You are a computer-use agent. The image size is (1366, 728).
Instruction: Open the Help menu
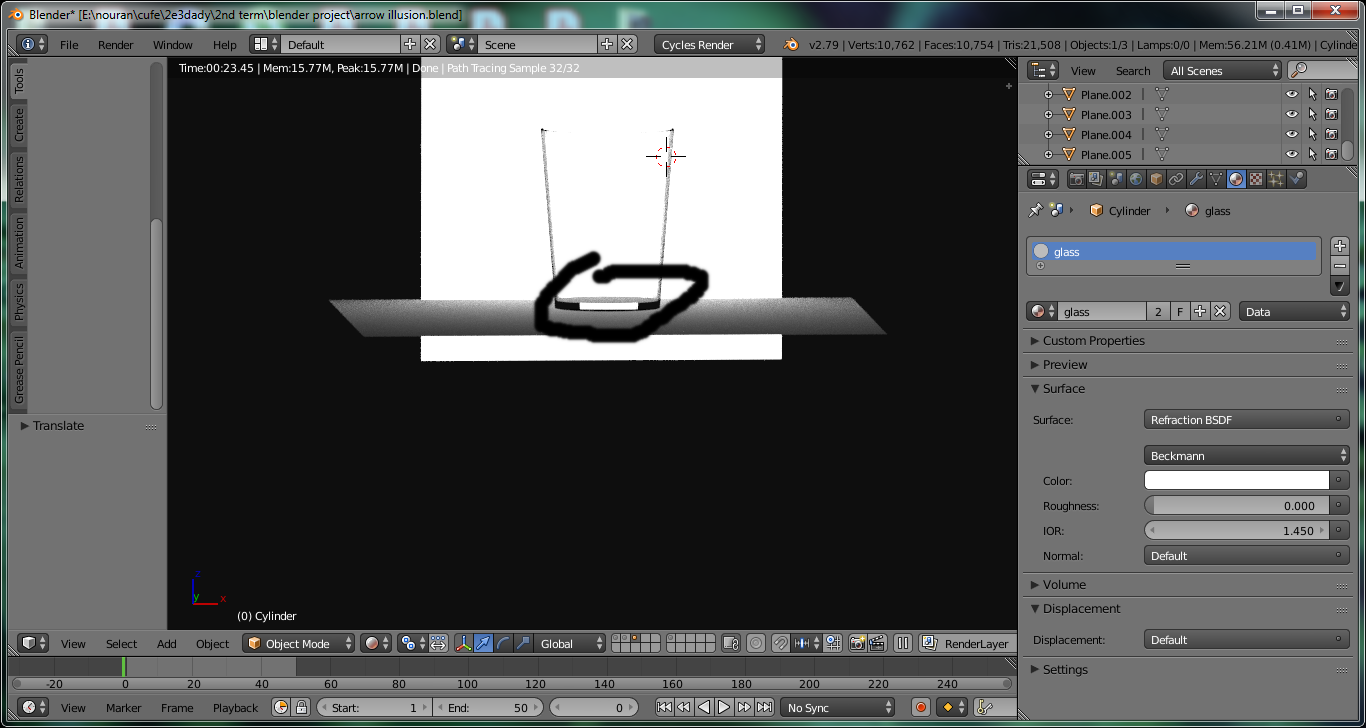pyautogui.click(x=225, y=45)
